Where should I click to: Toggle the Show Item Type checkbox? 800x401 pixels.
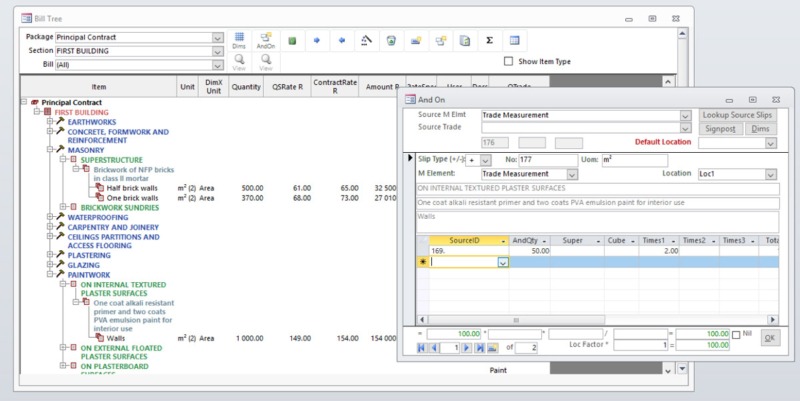508,61
